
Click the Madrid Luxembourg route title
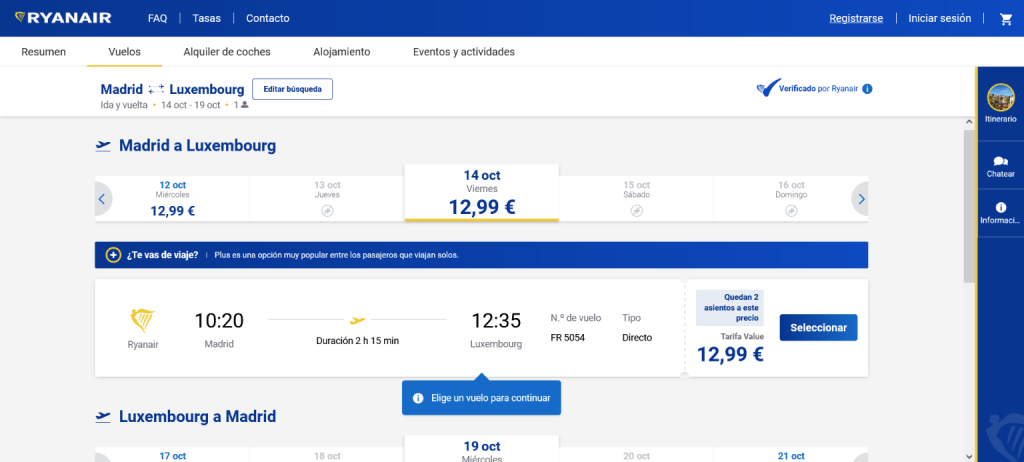[172, 89]
